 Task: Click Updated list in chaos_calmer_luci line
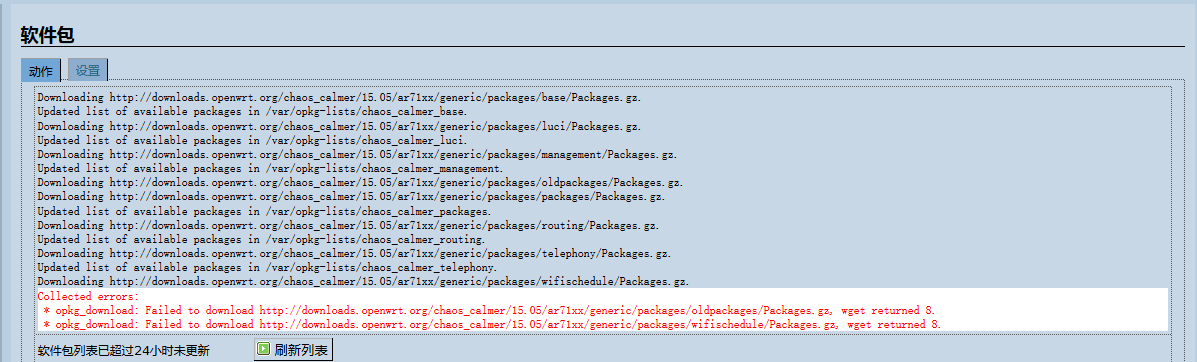tap(253, 141)
